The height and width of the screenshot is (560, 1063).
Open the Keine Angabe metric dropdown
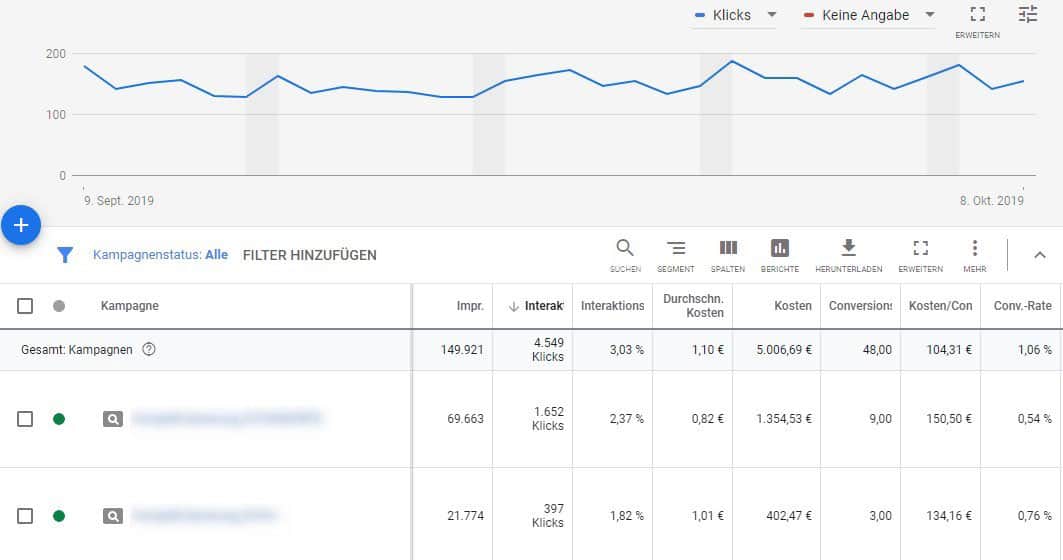[868, 15]
